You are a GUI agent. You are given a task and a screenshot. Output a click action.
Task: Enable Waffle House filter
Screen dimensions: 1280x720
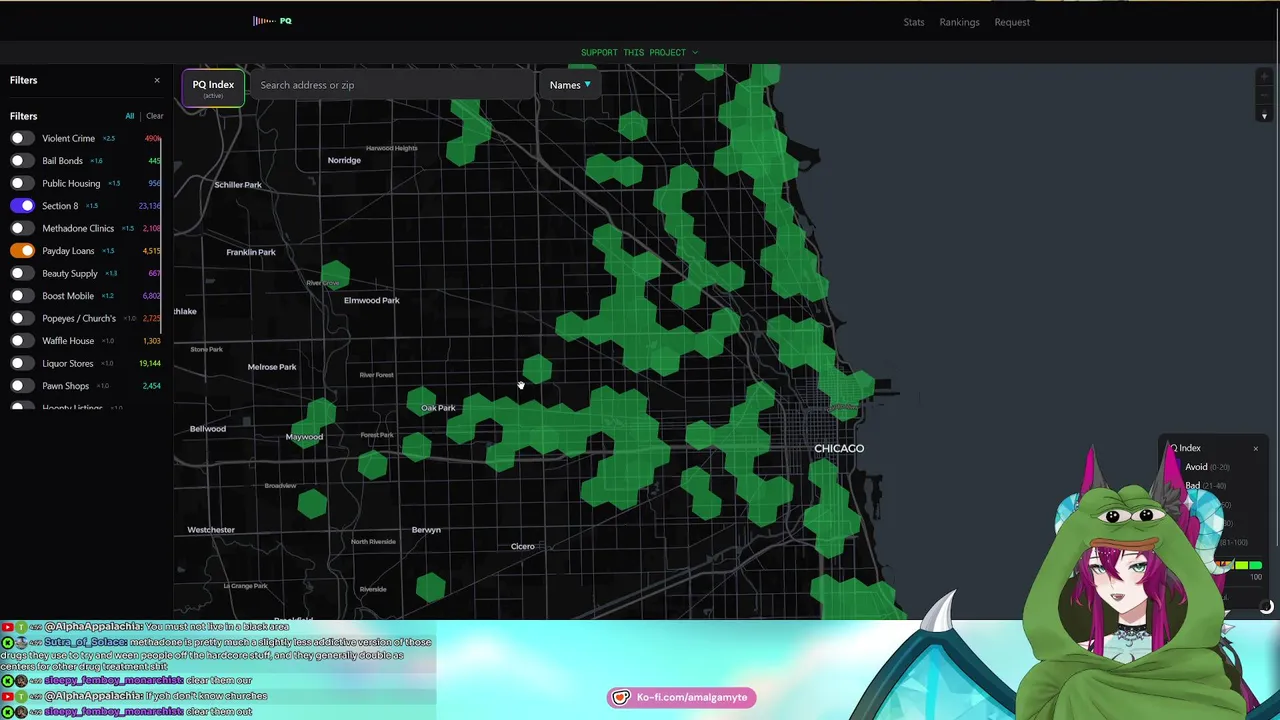[x=21, y=341]
